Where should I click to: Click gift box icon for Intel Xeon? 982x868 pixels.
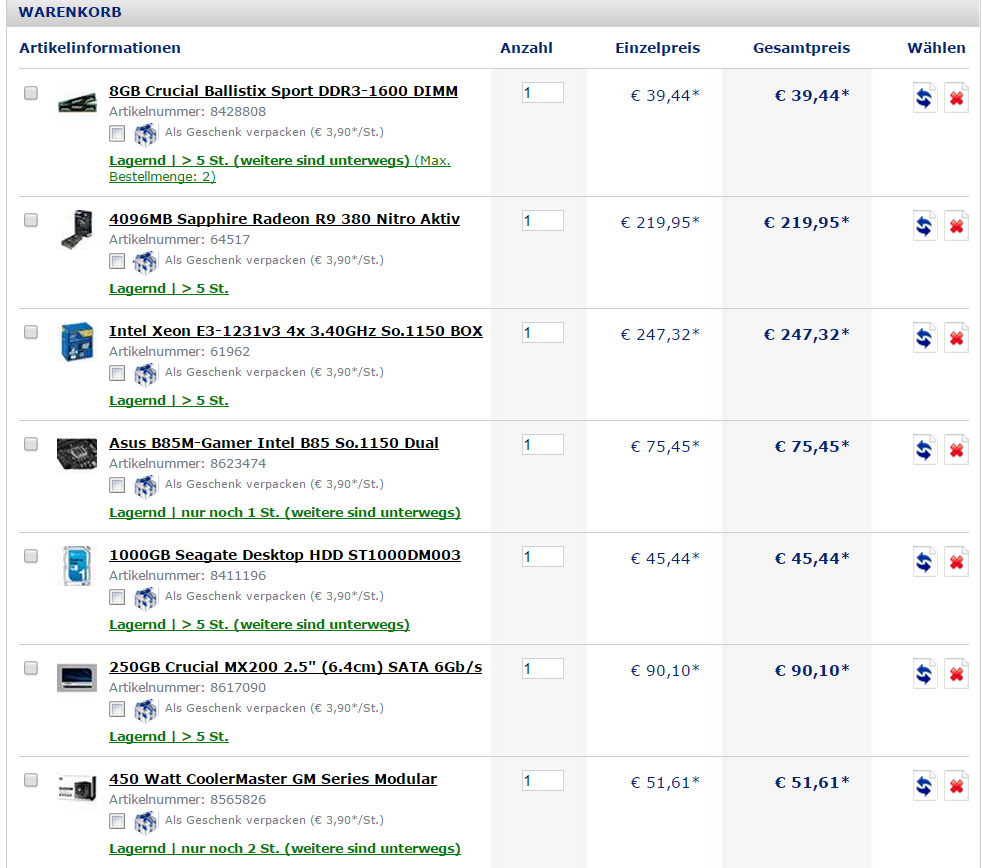coord(145,374)
